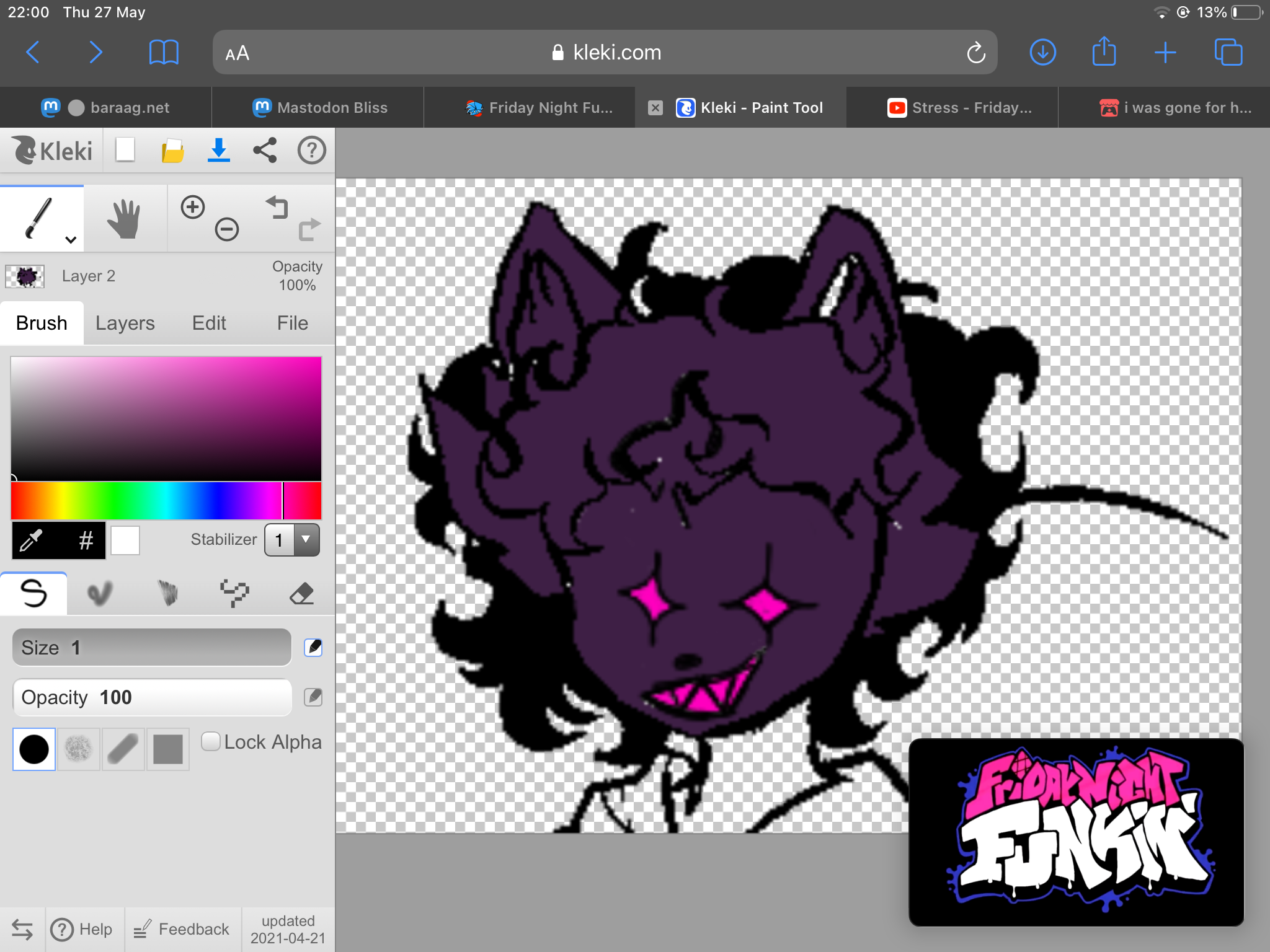Undo the last stroke
1270x952 pixels.
277,207
